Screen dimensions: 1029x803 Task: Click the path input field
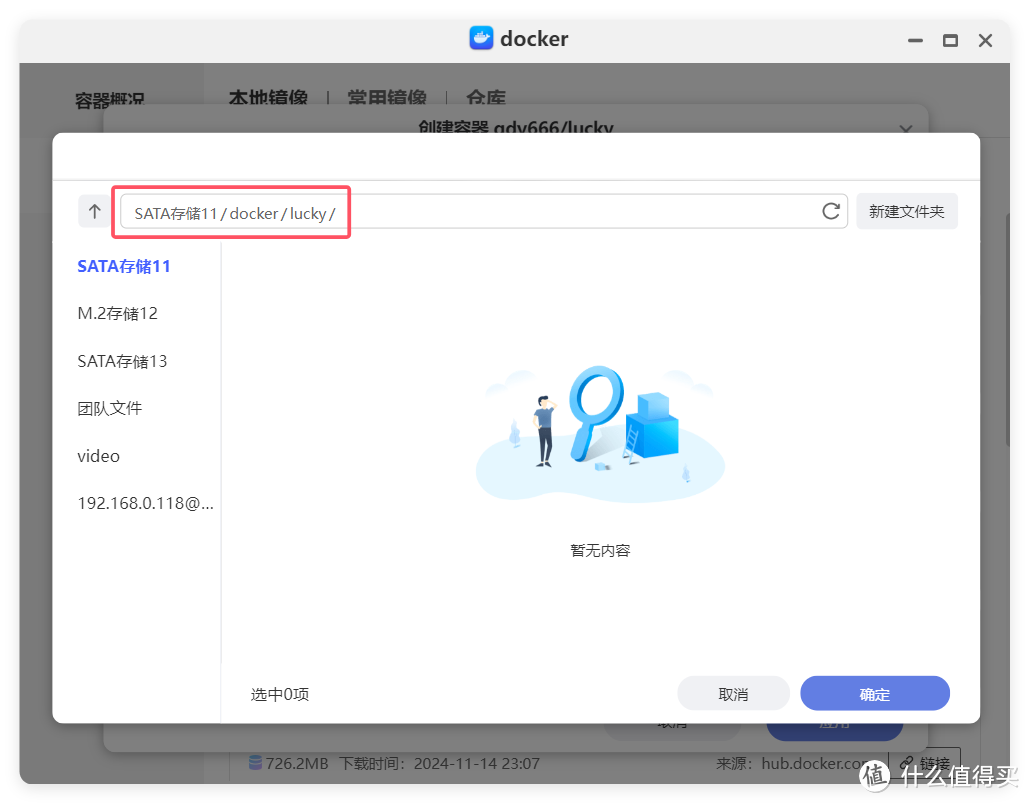[x=484, y=211]
